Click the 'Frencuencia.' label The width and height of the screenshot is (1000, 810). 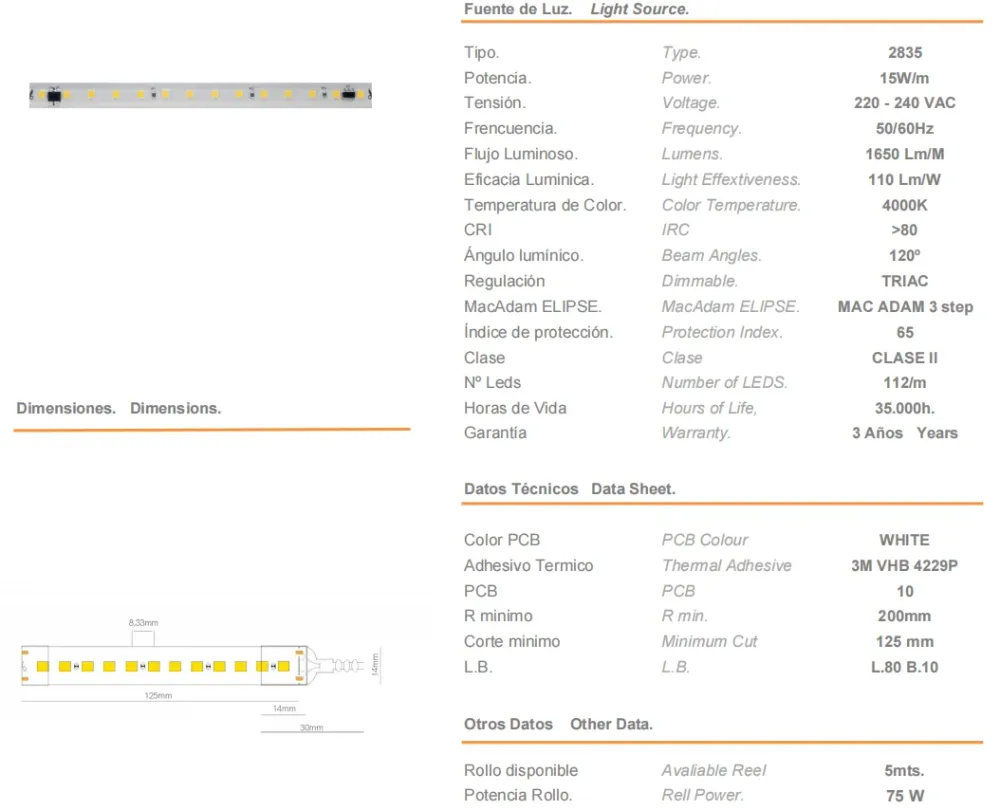[510, 128]
